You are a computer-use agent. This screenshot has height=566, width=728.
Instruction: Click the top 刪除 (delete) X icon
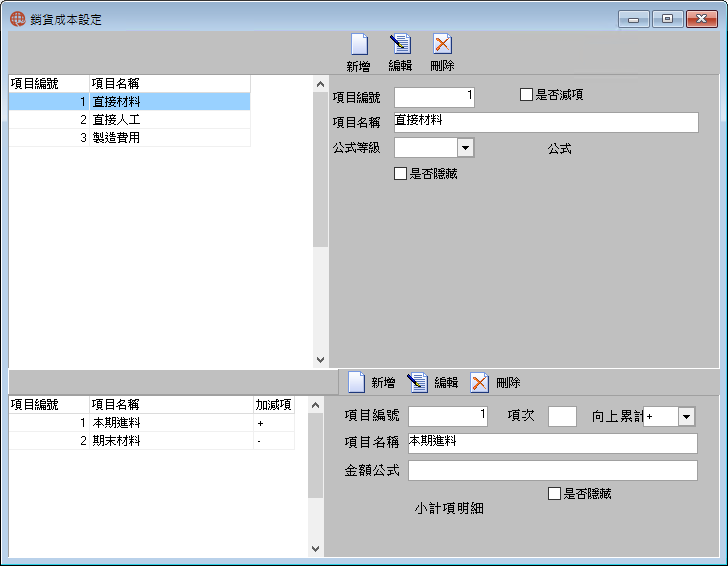[442, 45]
